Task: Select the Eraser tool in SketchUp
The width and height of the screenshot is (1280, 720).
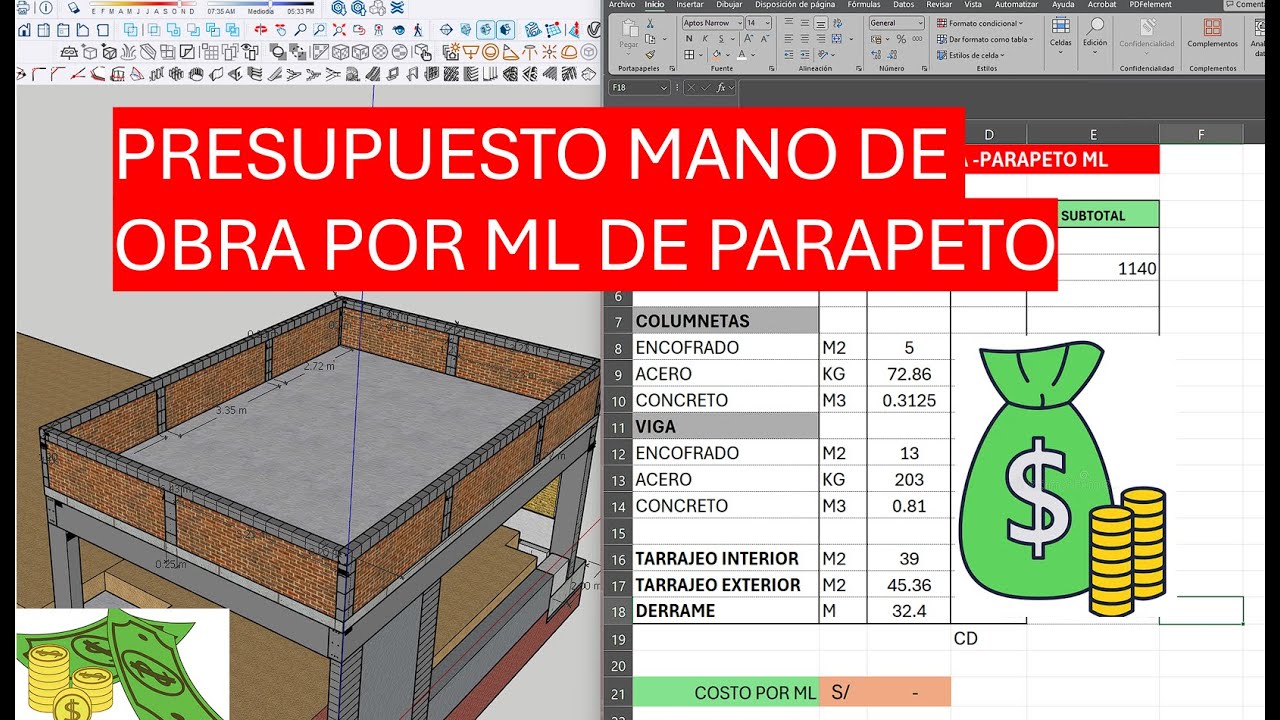Action: pos(74,7)
